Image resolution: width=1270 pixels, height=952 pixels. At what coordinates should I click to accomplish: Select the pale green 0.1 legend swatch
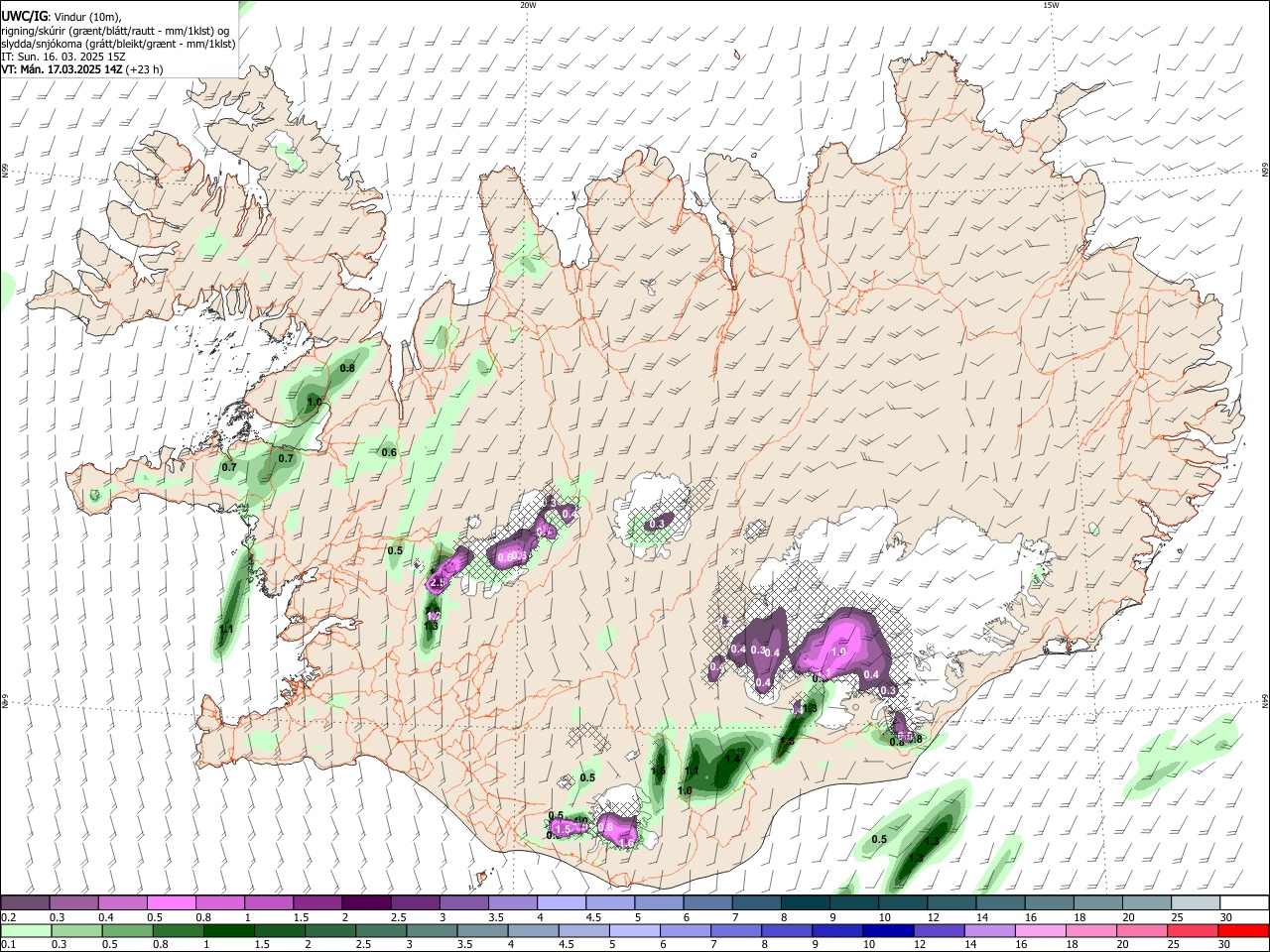click(x=26, y=930)
